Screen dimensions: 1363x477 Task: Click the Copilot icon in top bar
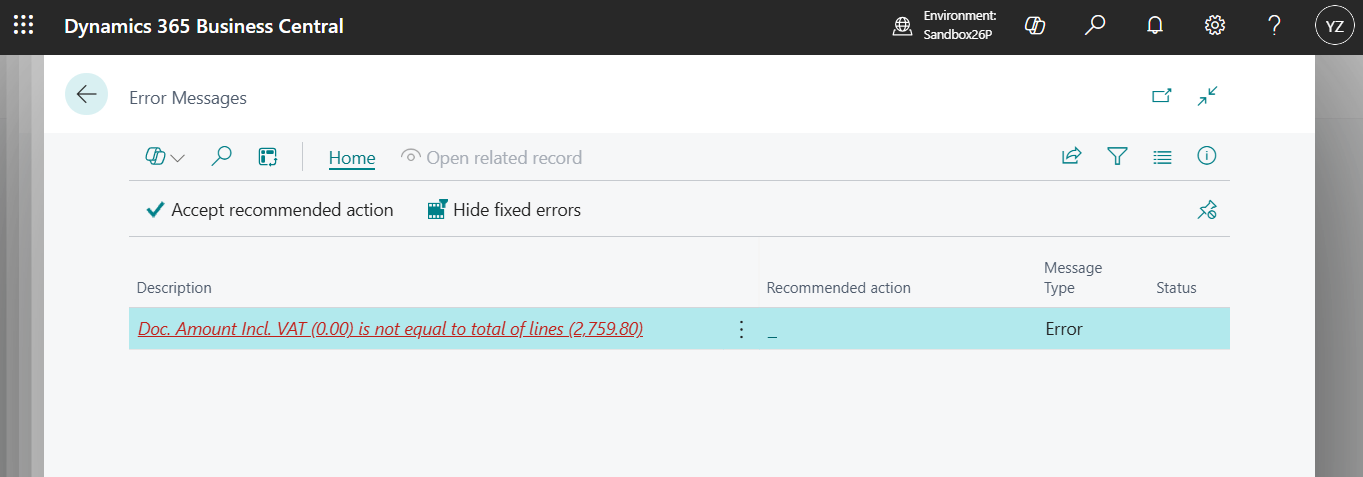(1035, 26)
